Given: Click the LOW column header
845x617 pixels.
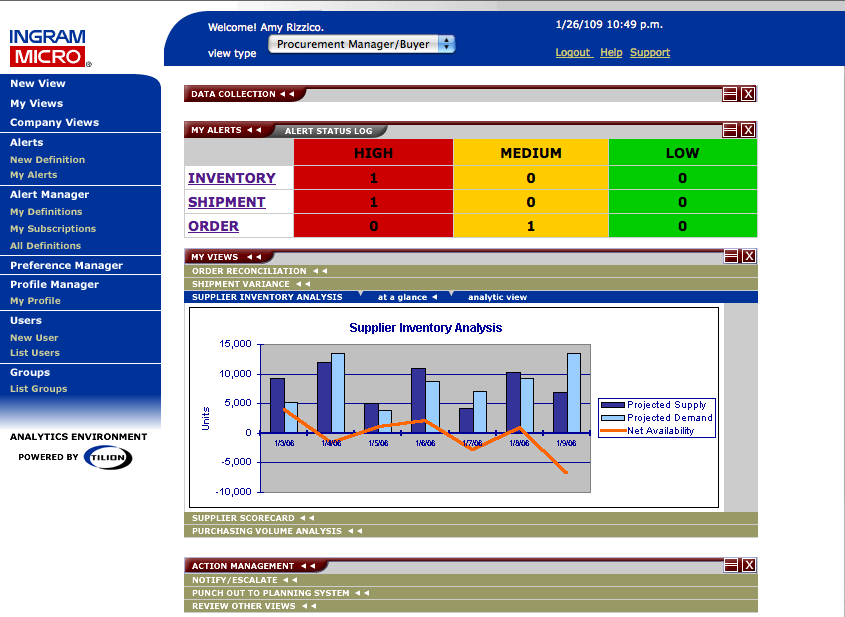Looking at the screenshot, I should [683, 153].
